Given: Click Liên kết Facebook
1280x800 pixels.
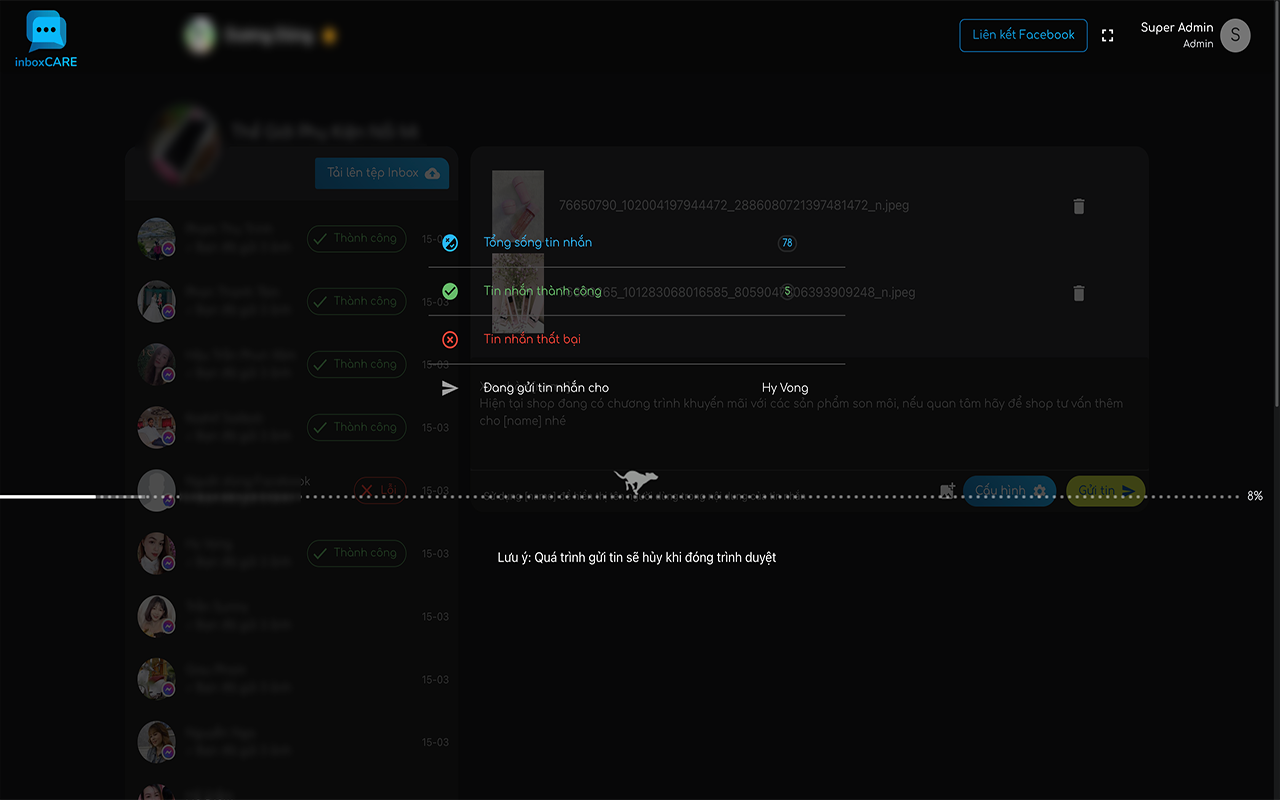Looking at the screenshot, I should [x=1023, y=35].
